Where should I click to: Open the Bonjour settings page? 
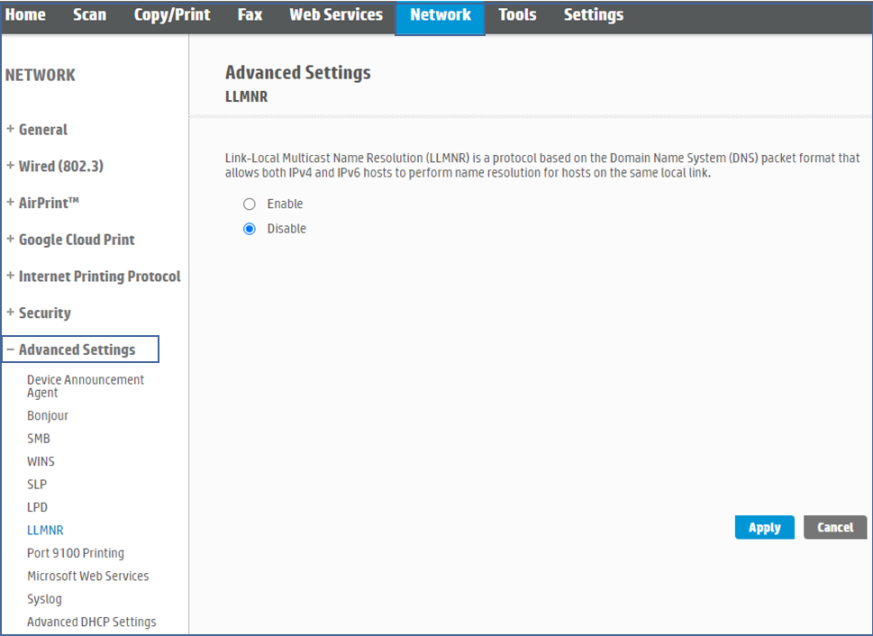pyautogui.click(x=47, y=415)
